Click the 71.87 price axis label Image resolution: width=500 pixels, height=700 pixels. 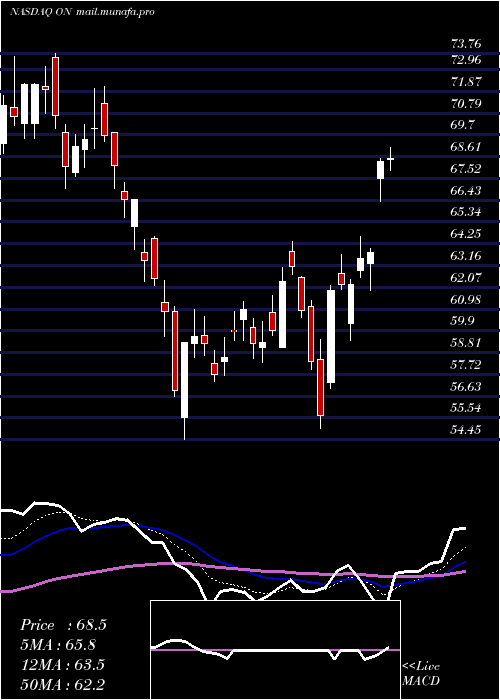466,82
